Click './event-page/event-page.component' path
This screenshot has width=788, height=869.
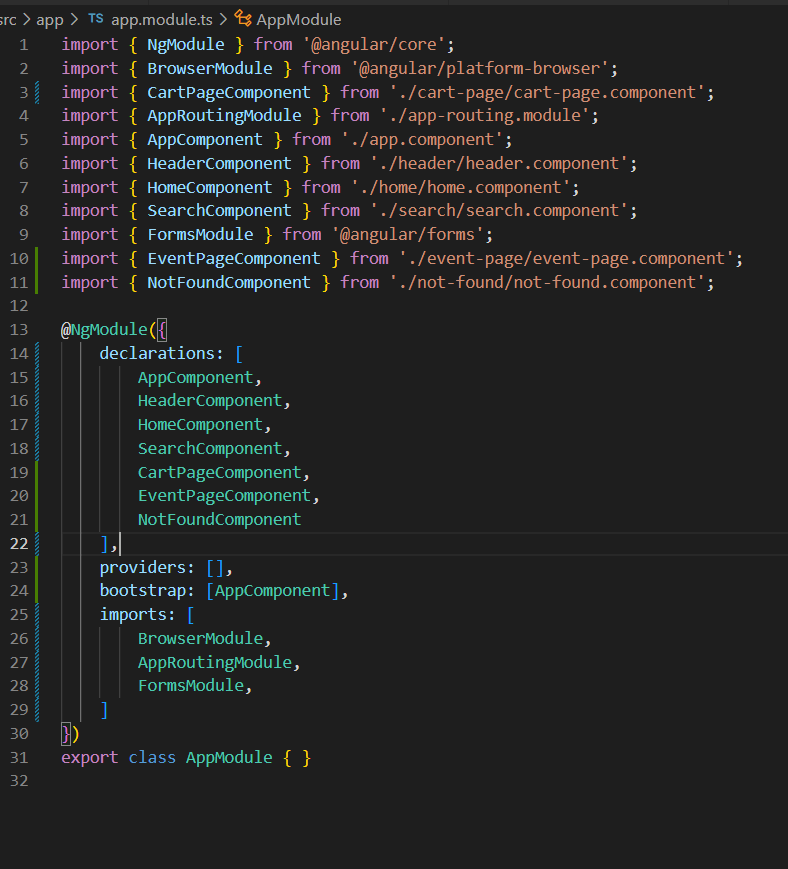tap(566, 259)
